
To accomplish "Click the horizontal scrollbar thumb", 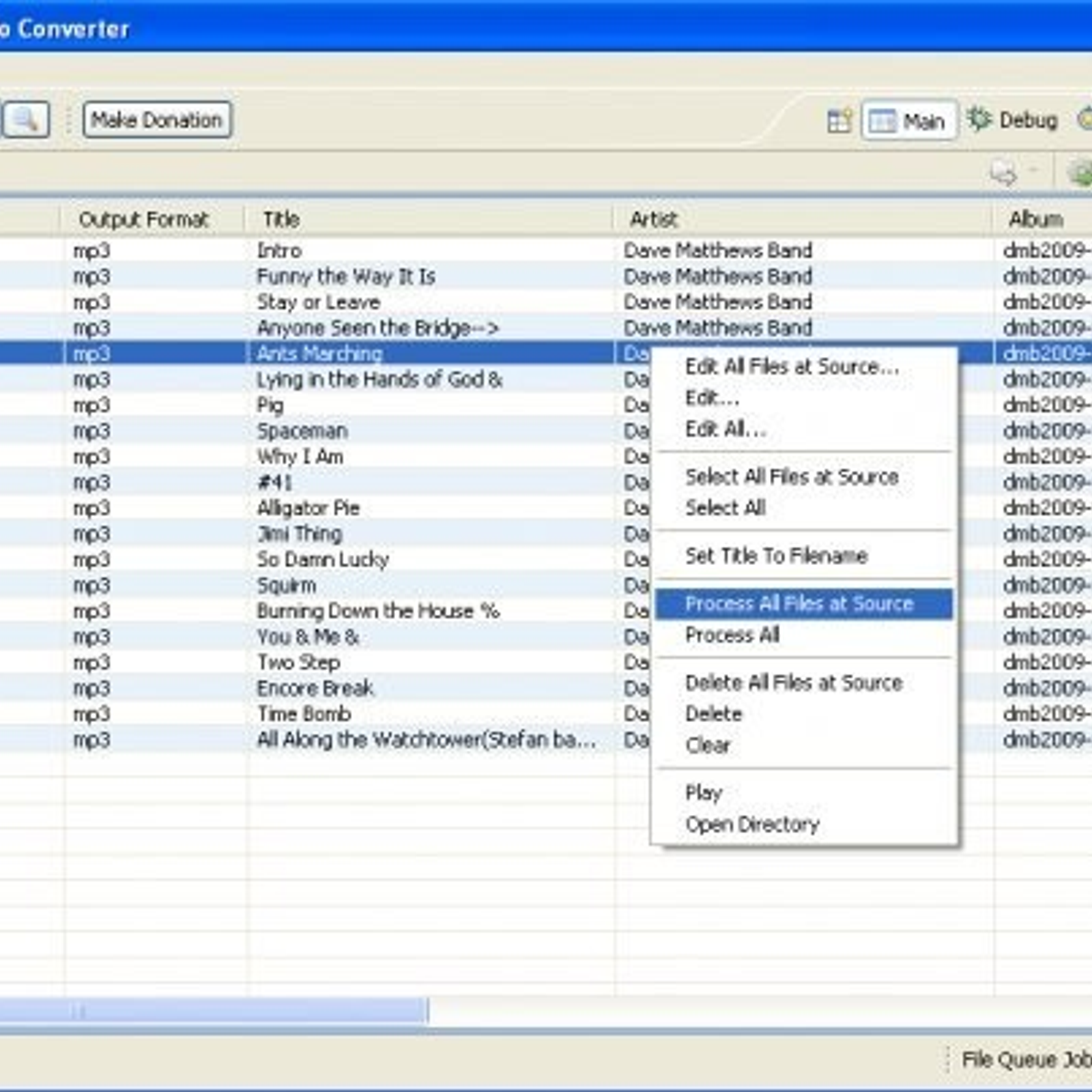I will [x=214, y=1011].
